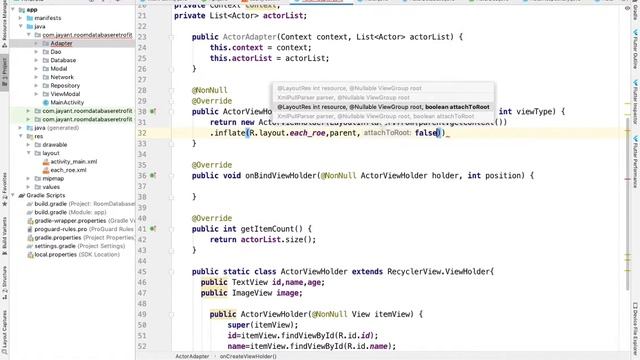
Task: Open build.gradle (Module: app) file
Action: coord(70,212)
